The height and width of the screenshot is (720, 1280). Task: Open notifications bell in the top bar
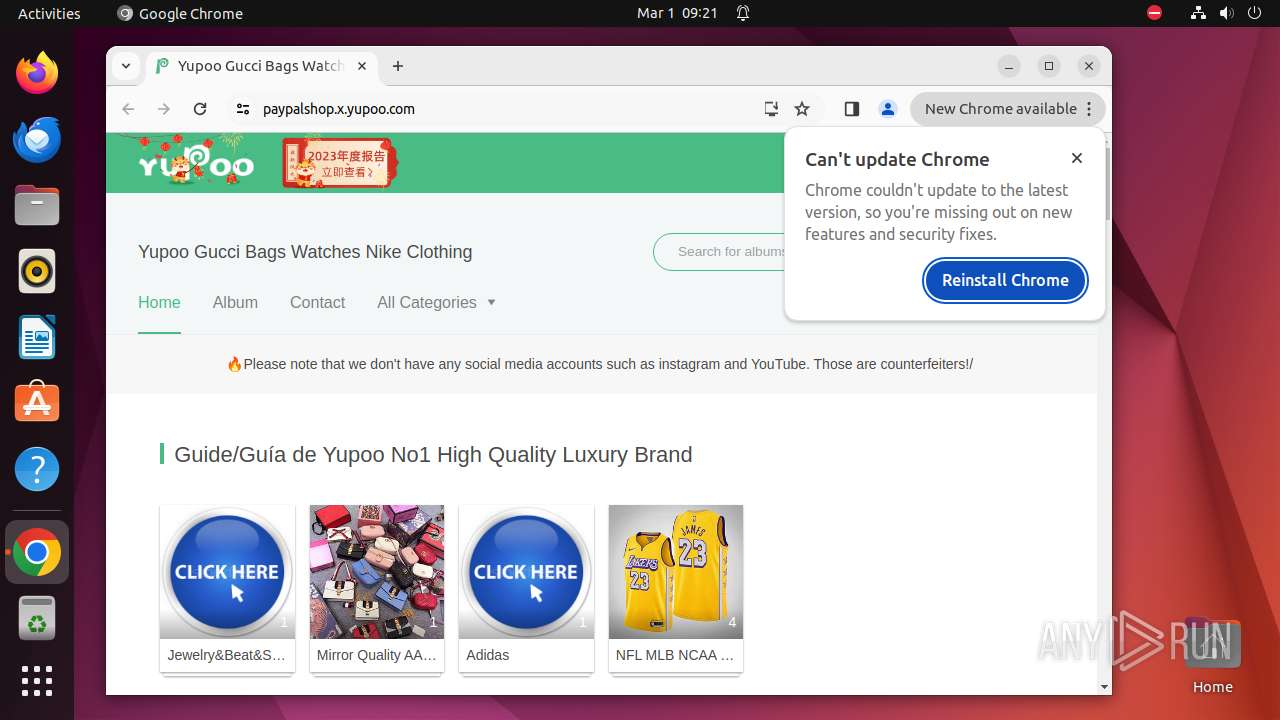tap(743, 13)
